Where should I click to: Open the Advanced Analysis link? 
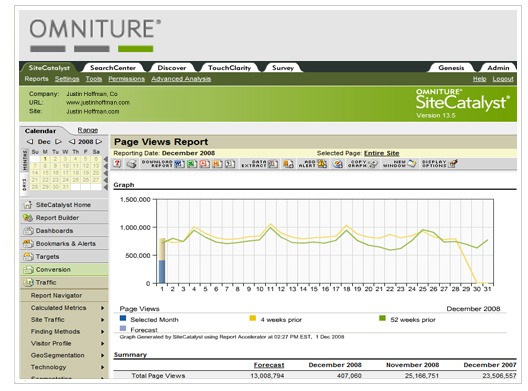pos(181,79)
